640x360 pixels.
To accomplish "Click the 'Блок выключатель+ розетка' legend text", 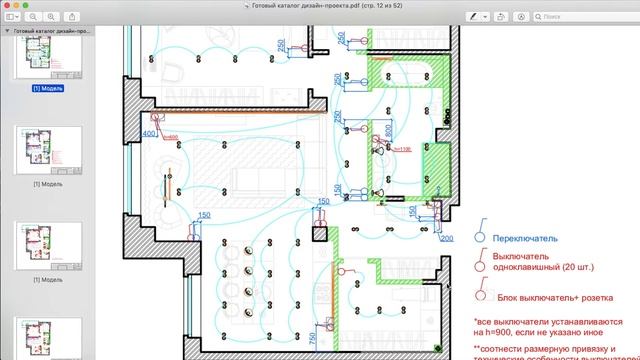I will pos(555,298).
